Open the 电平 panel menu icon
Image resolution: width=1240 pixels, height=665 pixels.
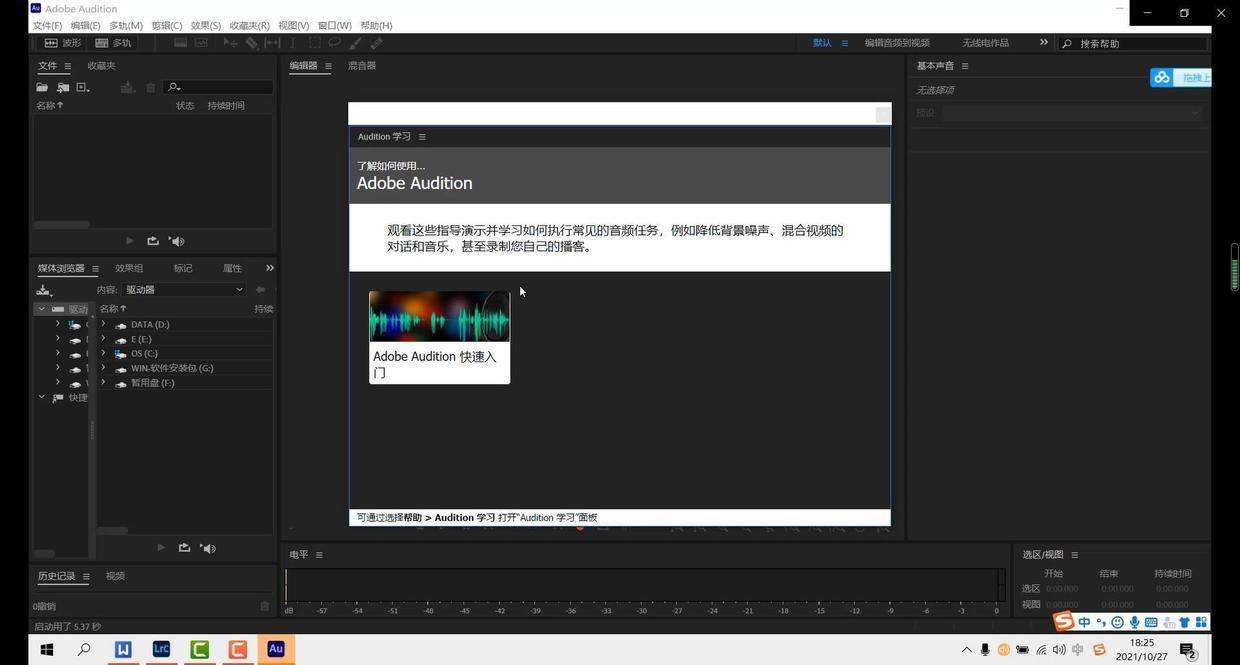pyautogui.click(x=319, y=555)
